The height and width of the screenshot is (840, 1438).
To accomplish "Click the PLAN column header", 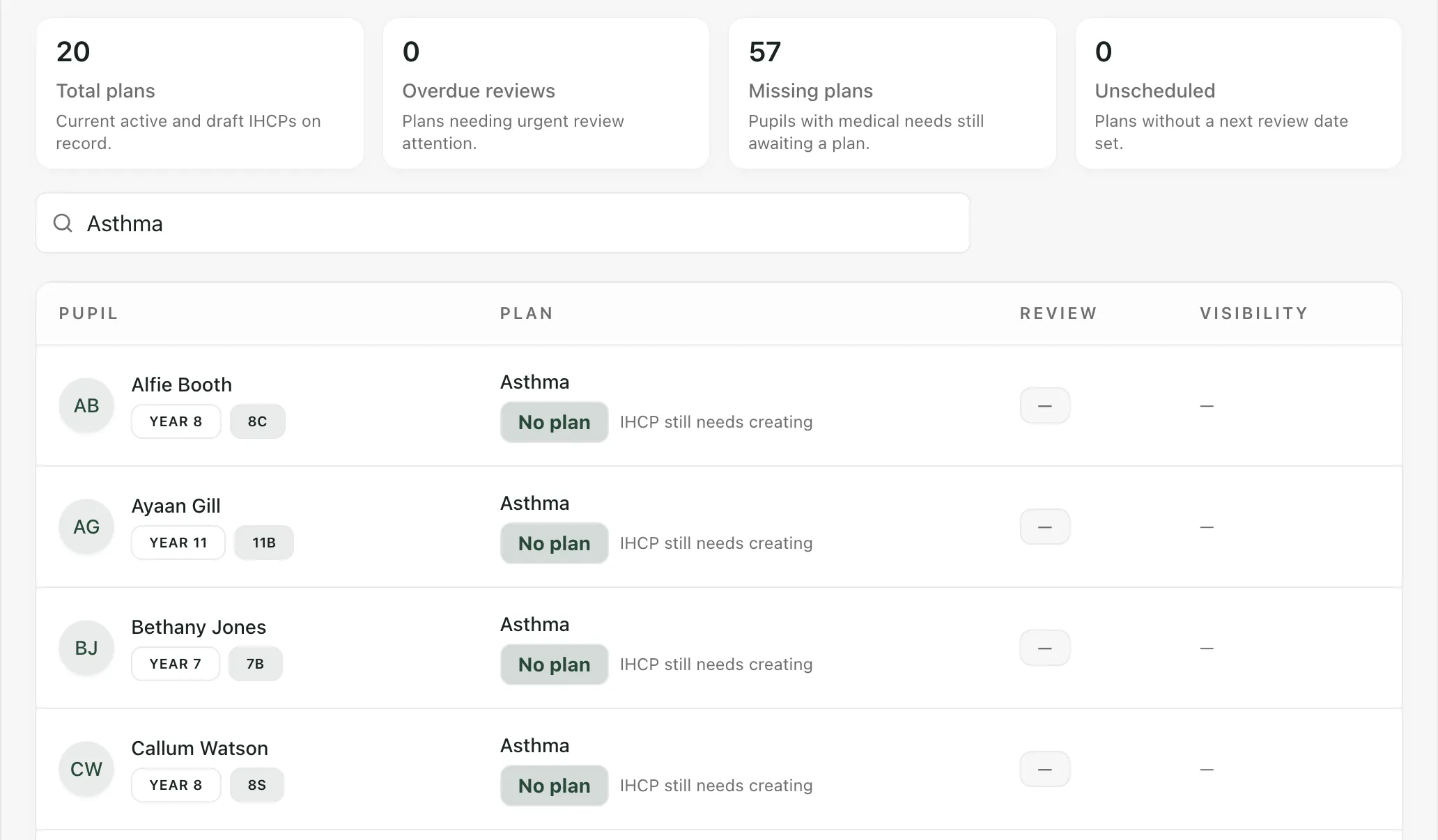I will (527, 313).
